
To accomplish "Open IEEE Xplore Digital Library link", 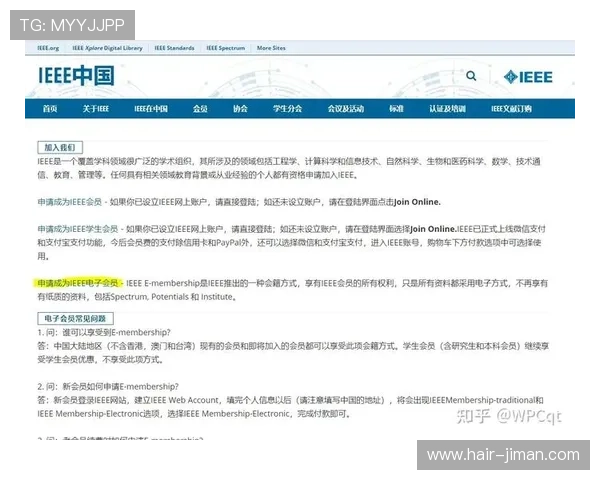I will coord(108,48).
